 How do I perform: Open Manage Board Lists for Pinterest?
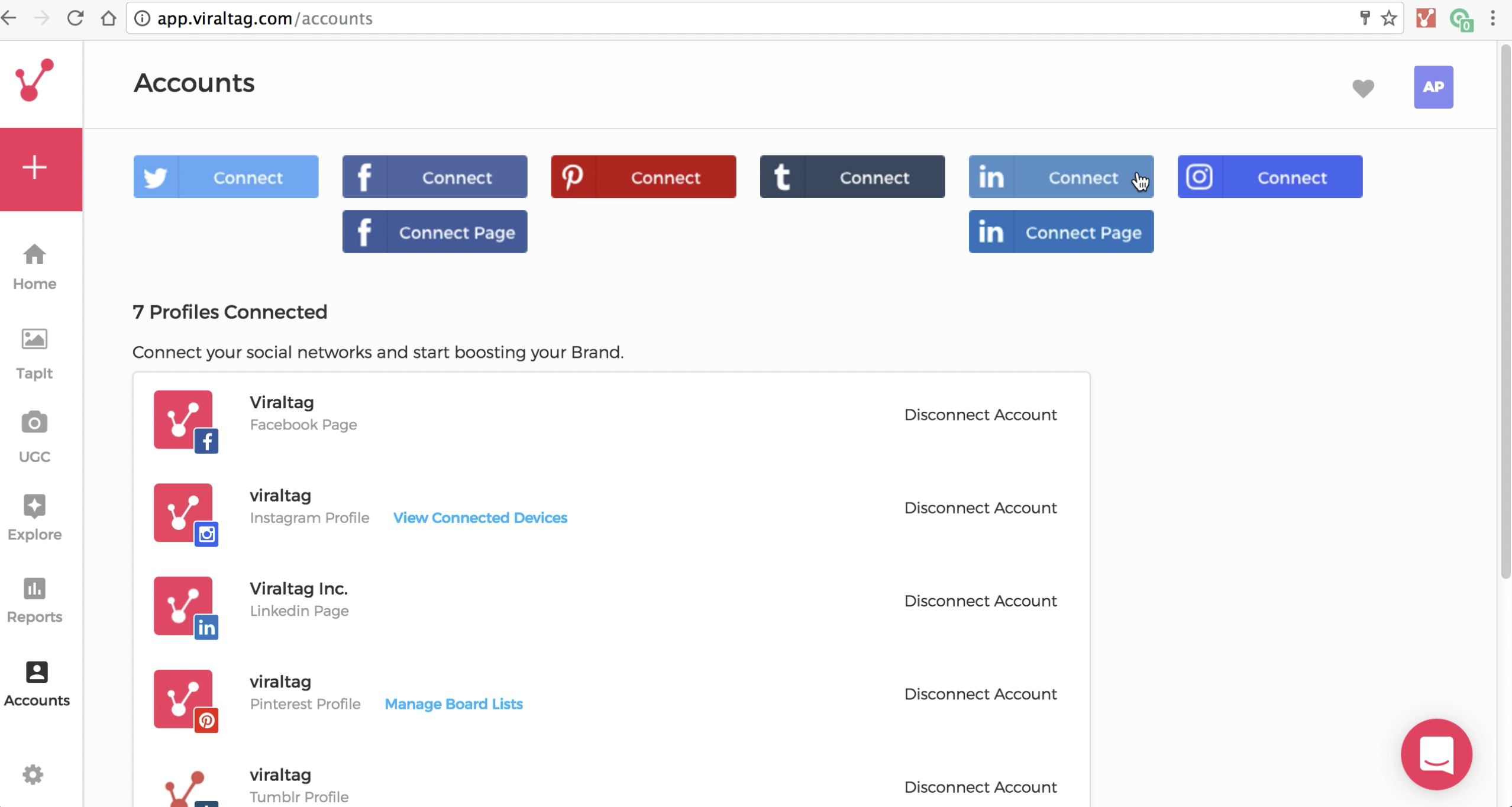tap(453, 703)
